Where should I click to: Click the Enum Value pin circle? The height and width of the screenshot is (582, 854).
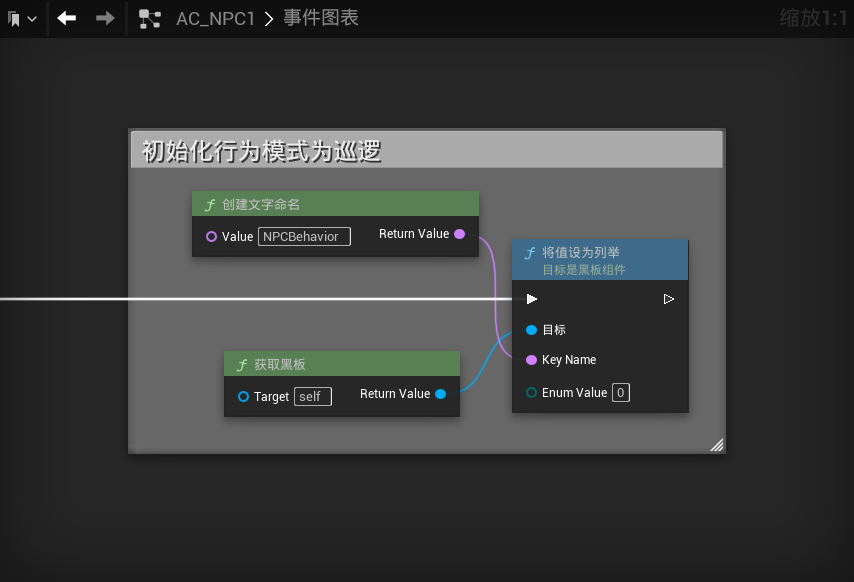point(532,393)
